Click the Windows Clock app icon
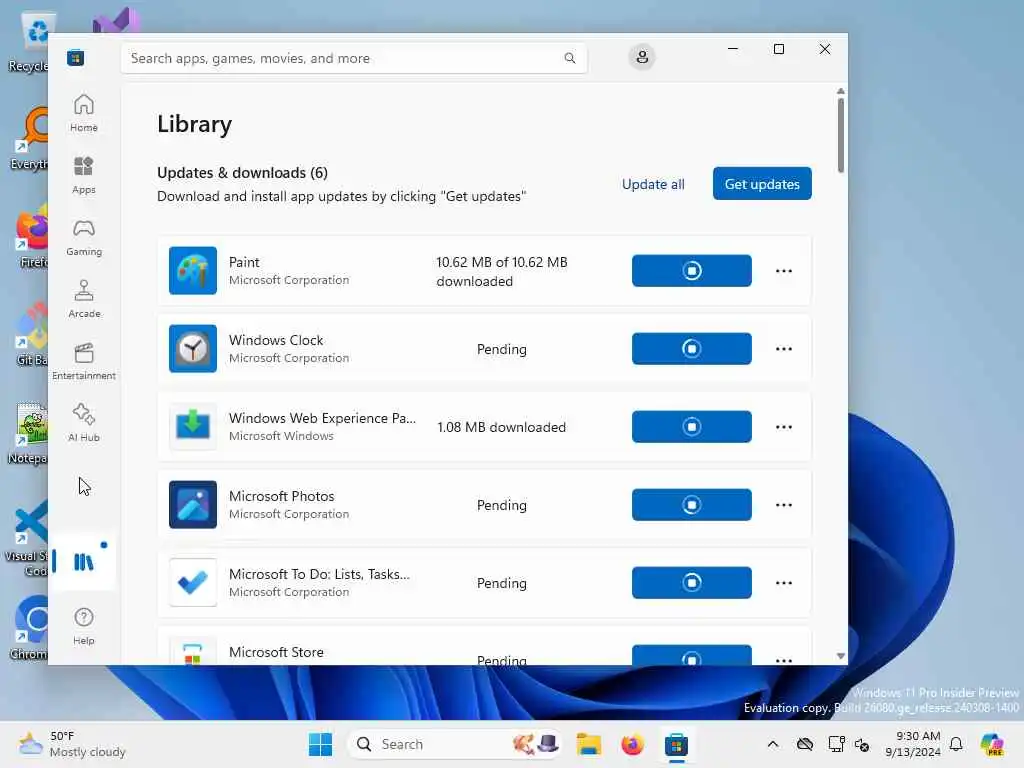Viewport: 1024px width, 768px height. (193, 349)
